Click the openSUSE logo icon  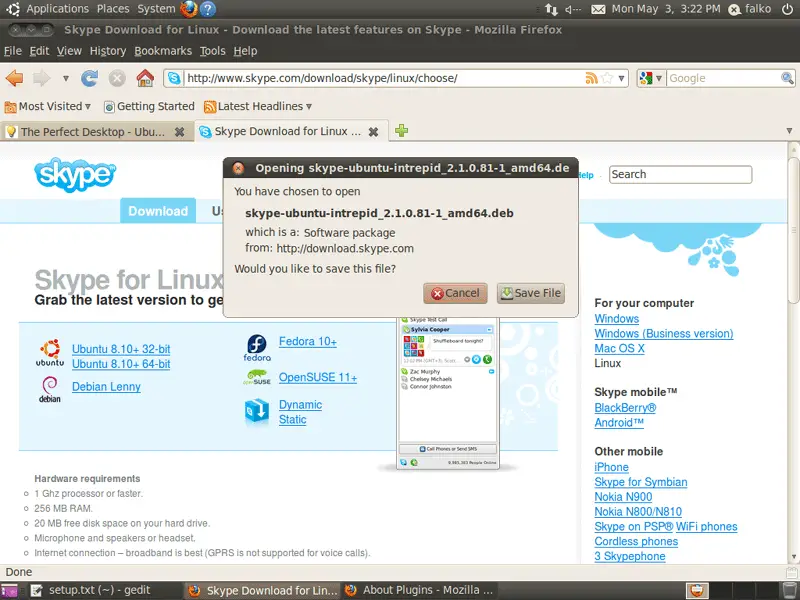(257, 378)
